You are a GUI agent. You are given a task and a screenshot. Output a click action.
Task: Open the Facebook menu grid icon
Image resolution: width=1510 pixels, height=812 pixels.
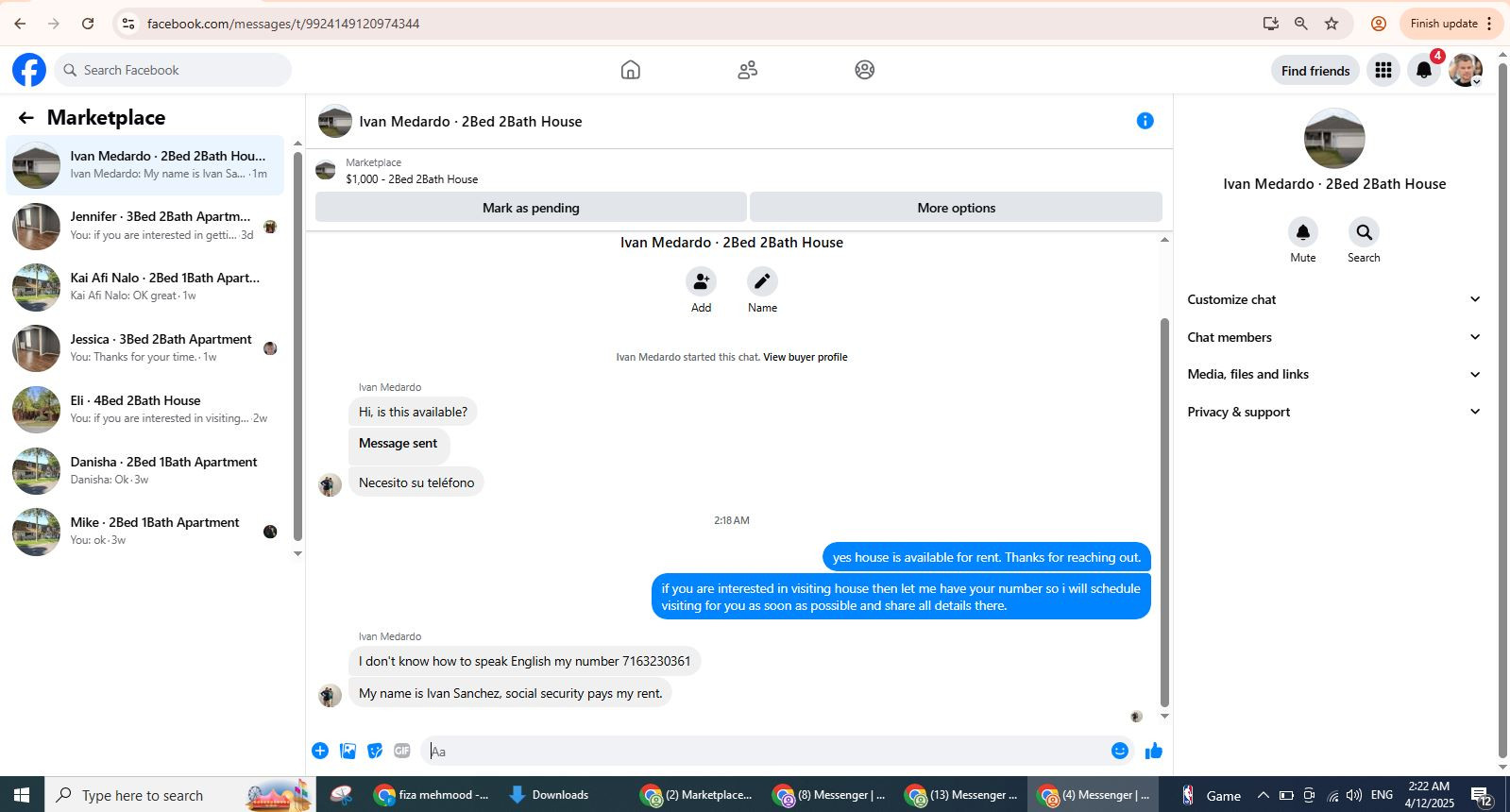(x=1383, y=70)
